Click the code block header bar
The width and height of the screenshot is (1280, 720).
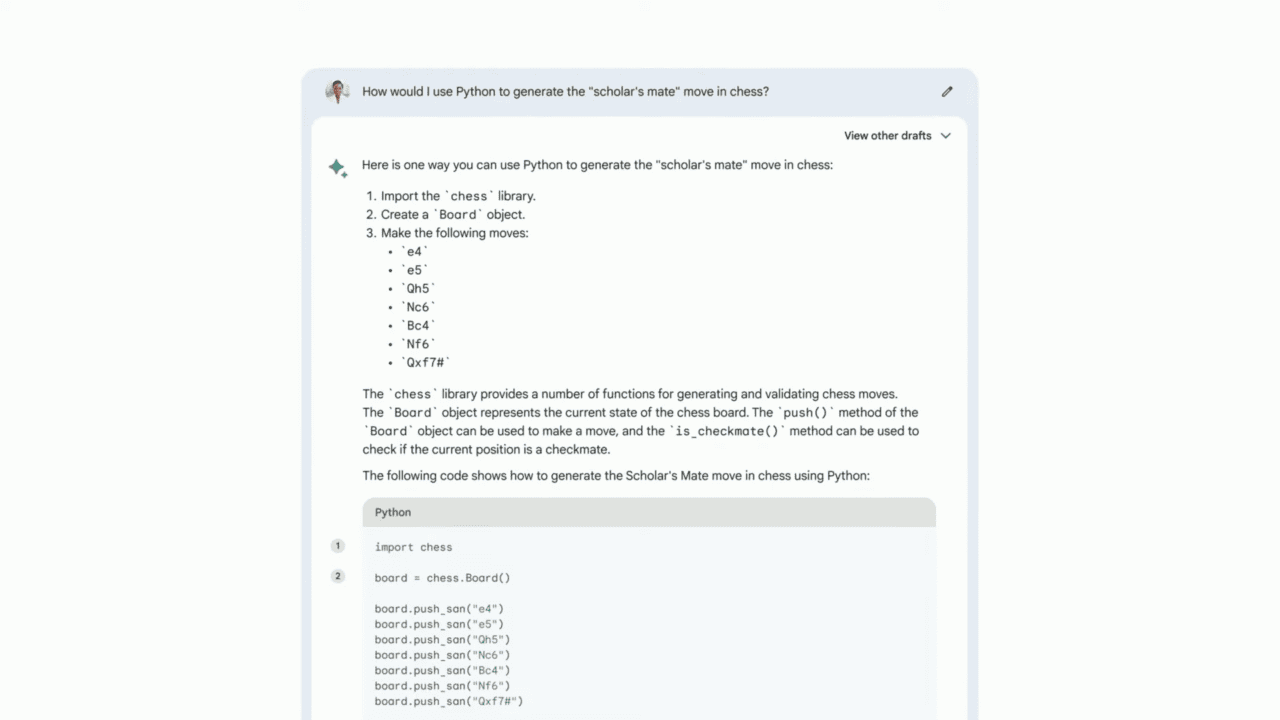pyautogui.click(x=649, y=511)
